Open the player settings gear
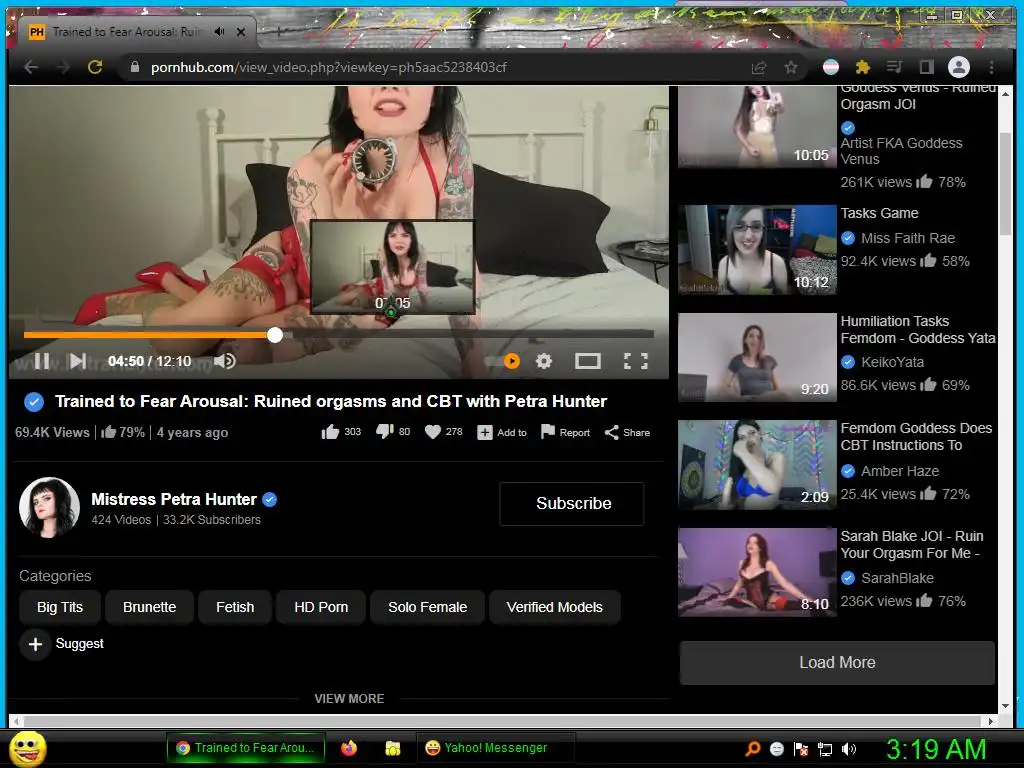Image resolution: width=1024 pixels, height=768 pixels. point(544,361)
